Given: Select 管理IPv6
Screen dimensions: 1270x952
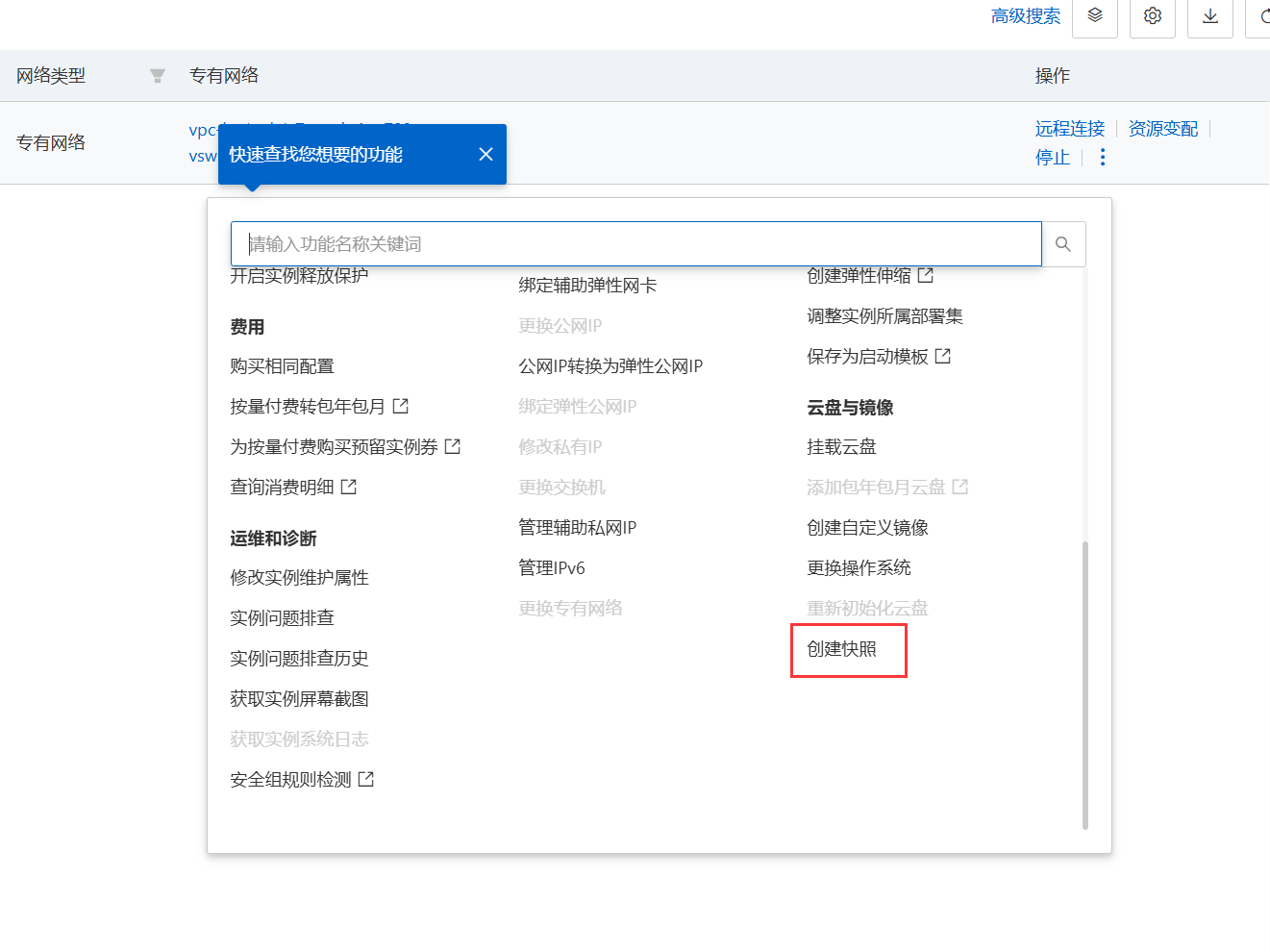Looking at the screenshot, I should click(552, 568).
